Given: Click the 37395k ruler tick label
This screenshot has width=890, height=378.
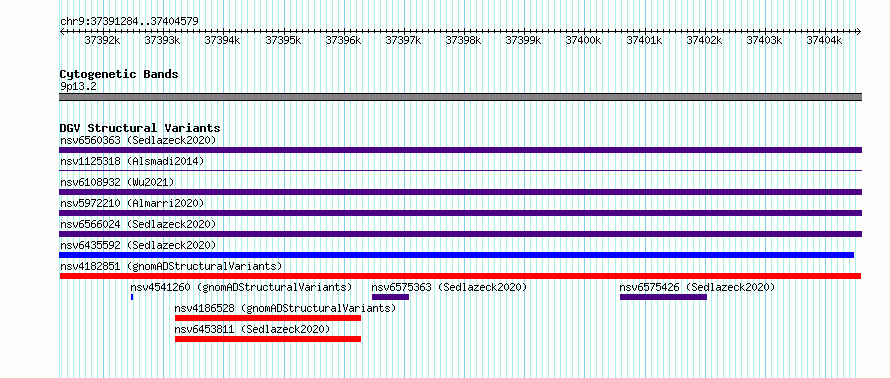Looking at the screenshot, I should [x=283, y=40].
